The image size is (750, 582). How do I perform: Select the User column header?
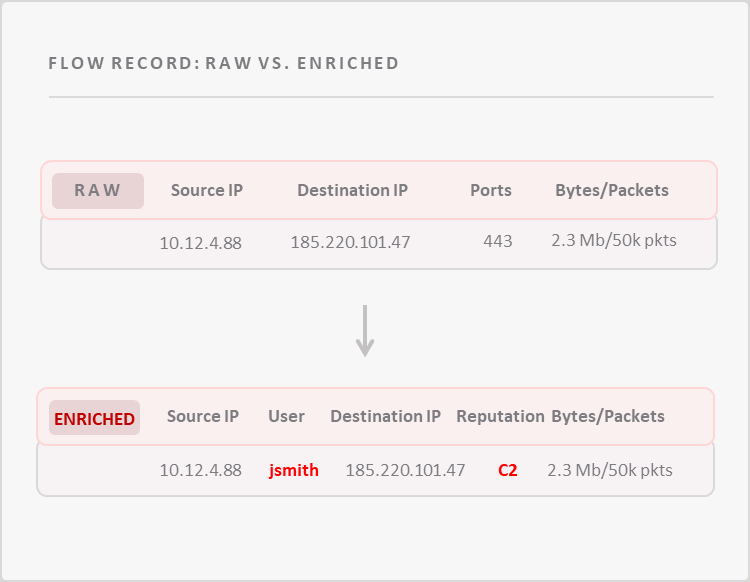pos(286,416)
